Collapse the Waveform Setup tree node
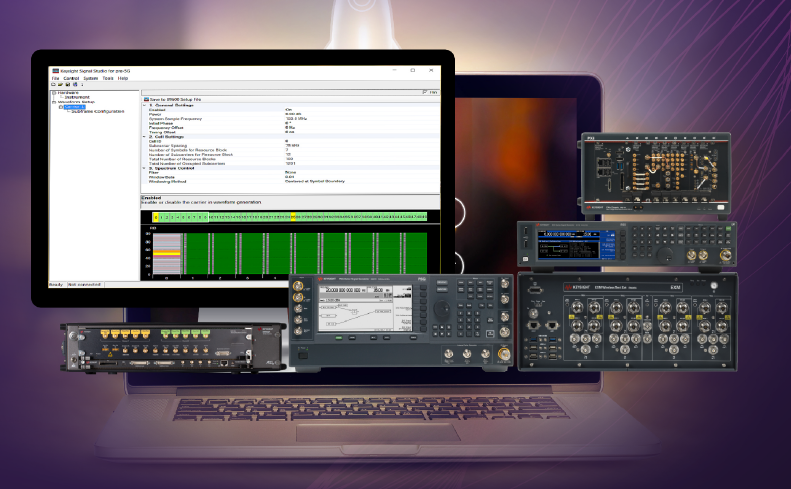Screen dimensions: 791x489 pyautogui.click(x=54, y=102)
